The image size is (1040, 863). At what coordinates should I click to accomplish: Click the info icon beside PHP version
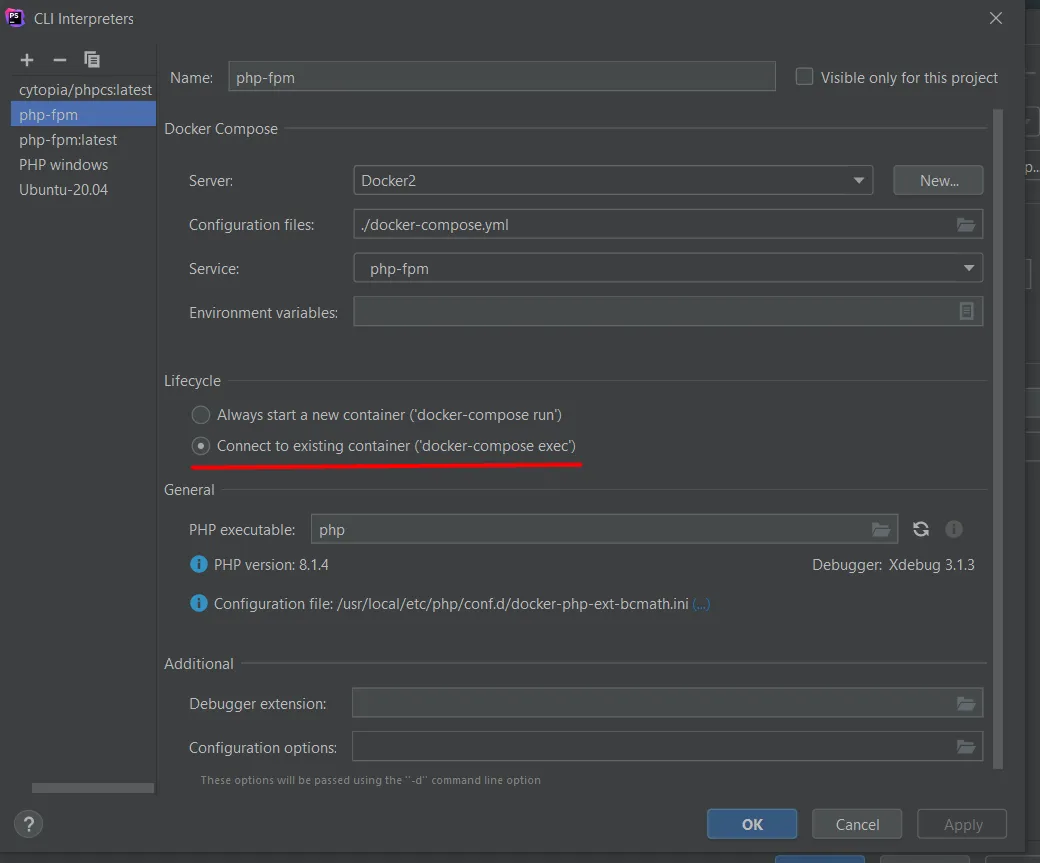pos(198,564)
